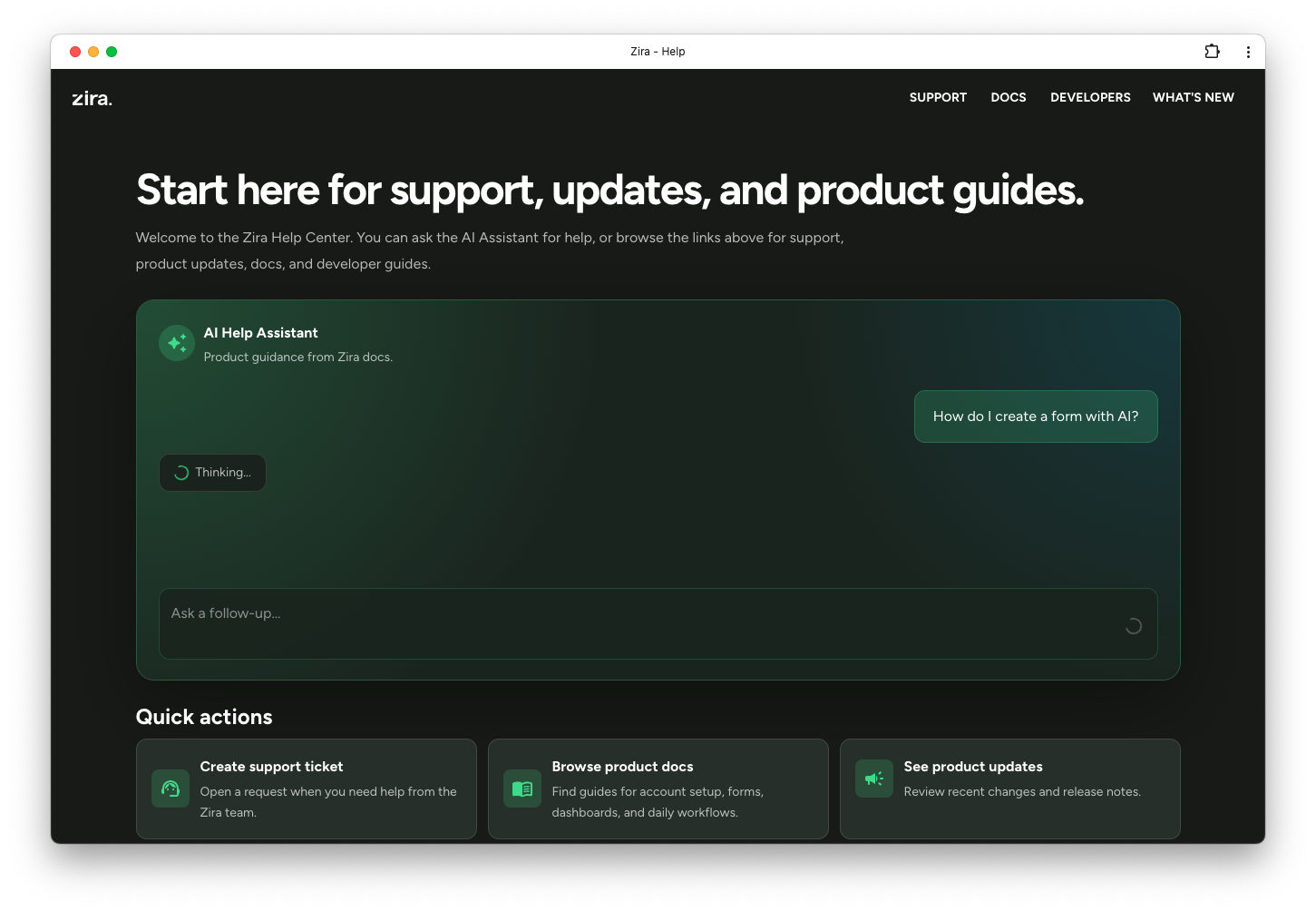Viewport: 1316px width, 911px height.
Task: Click the AI Help Assistant sparkle icon
Action: point(177,343)
